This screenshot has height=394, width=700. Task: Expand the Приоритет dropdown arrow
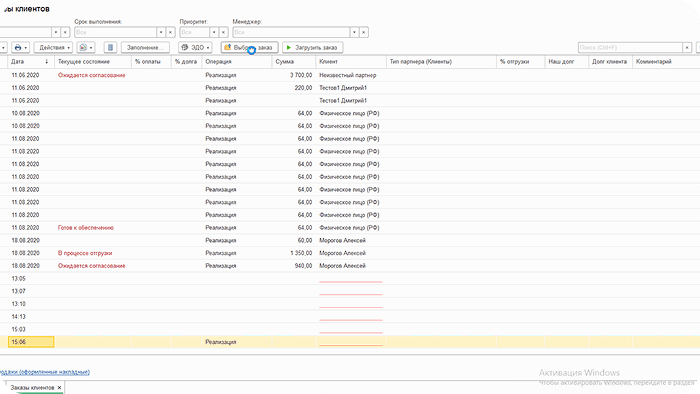pyautogui.click(x=214, y=32)
